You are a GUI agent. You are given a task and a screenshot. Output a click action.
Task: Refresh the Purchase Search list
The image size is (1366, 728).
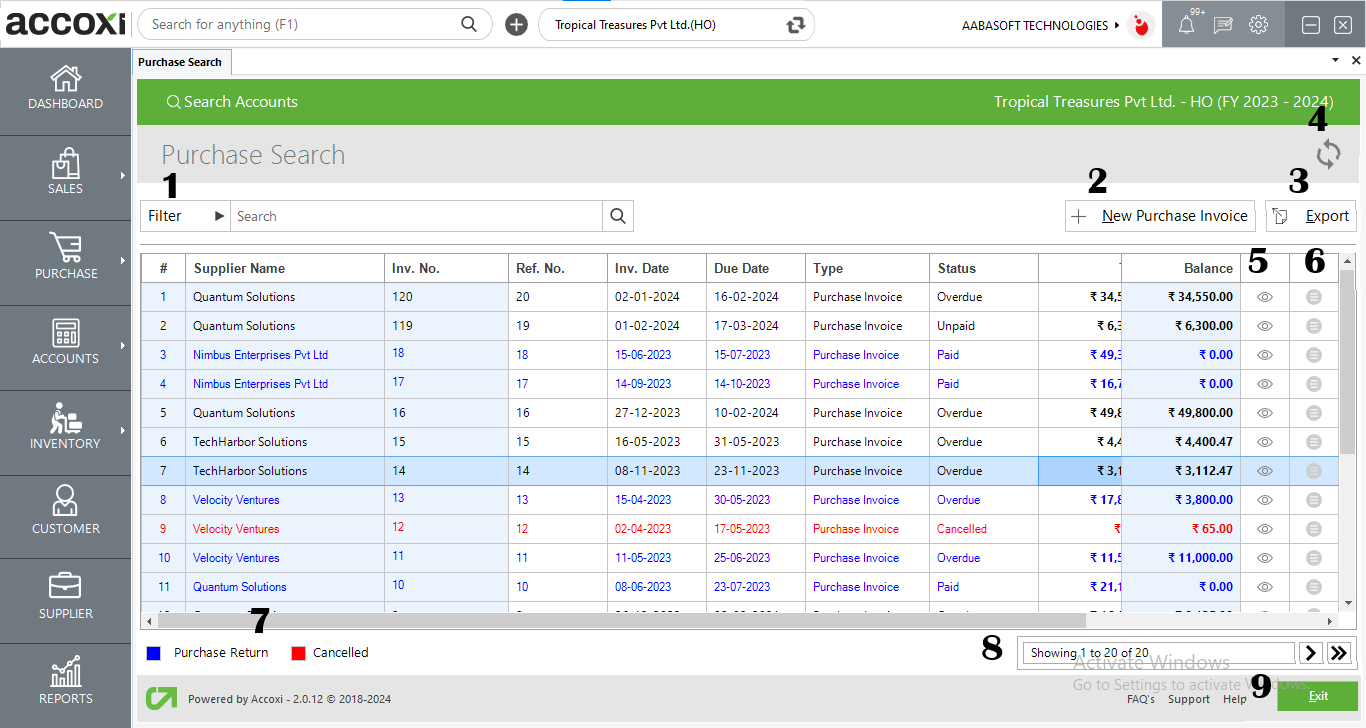coord(1328,154)
